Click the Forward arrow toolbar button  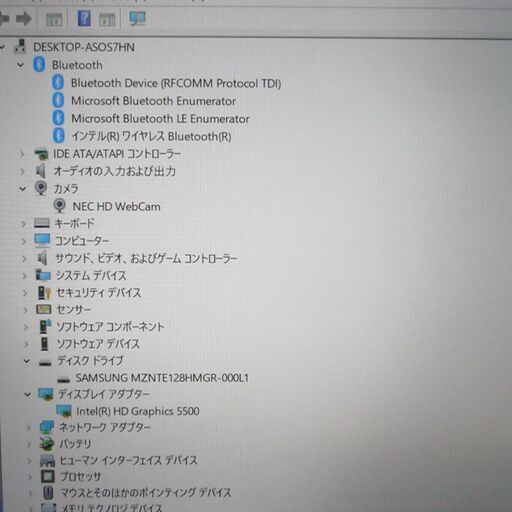tap(24, 19)
